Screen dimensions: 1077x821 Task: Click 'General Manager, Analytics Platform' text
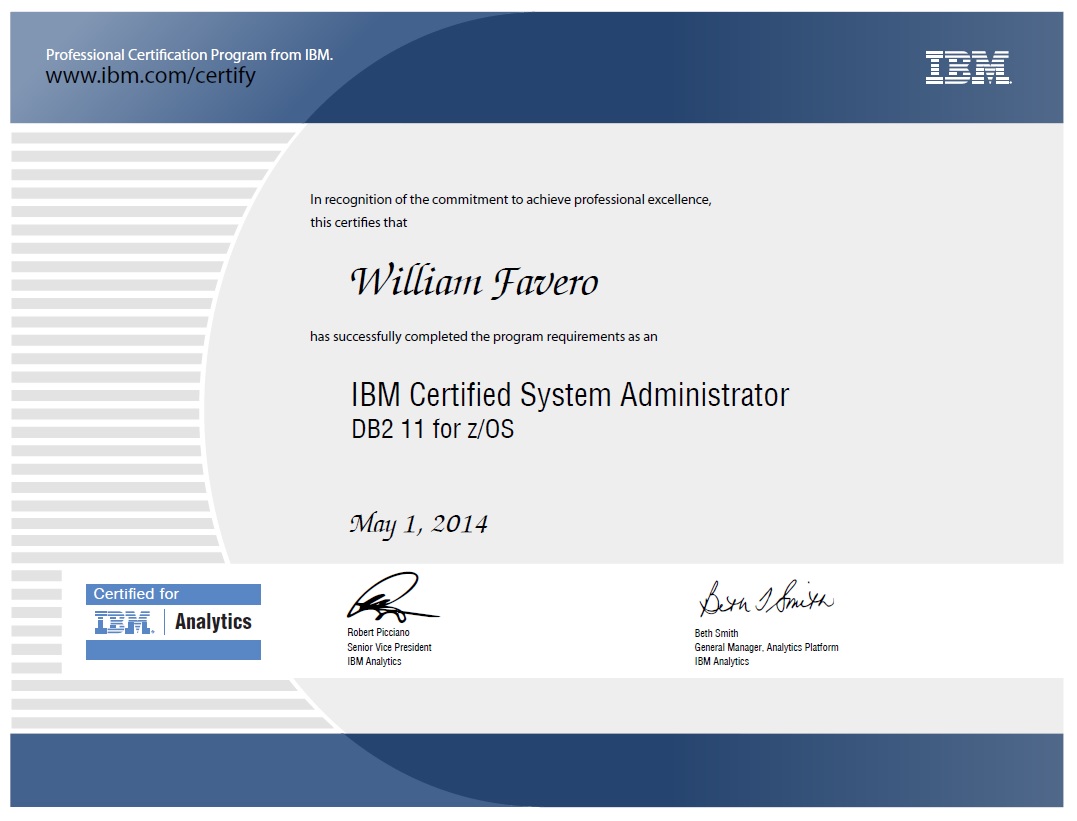click(766, 647)
